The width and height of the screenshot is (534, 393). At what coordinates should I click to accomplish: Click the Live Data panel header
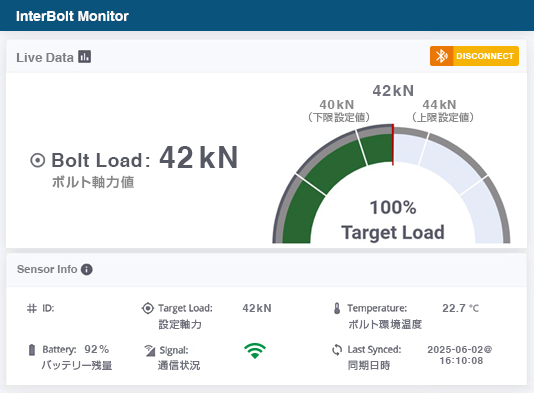coord(266,56)
